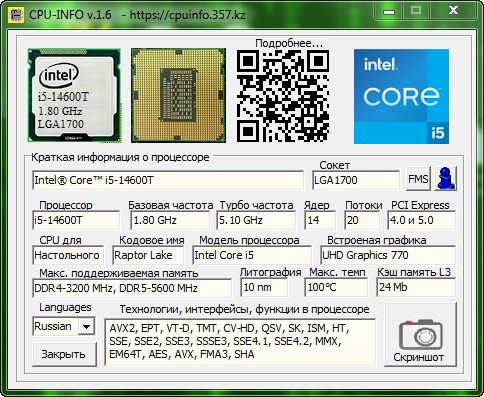484x397 pixels.
Task: Click the Intel i5-14600T CPU top photo
Action: coord(74,95)
